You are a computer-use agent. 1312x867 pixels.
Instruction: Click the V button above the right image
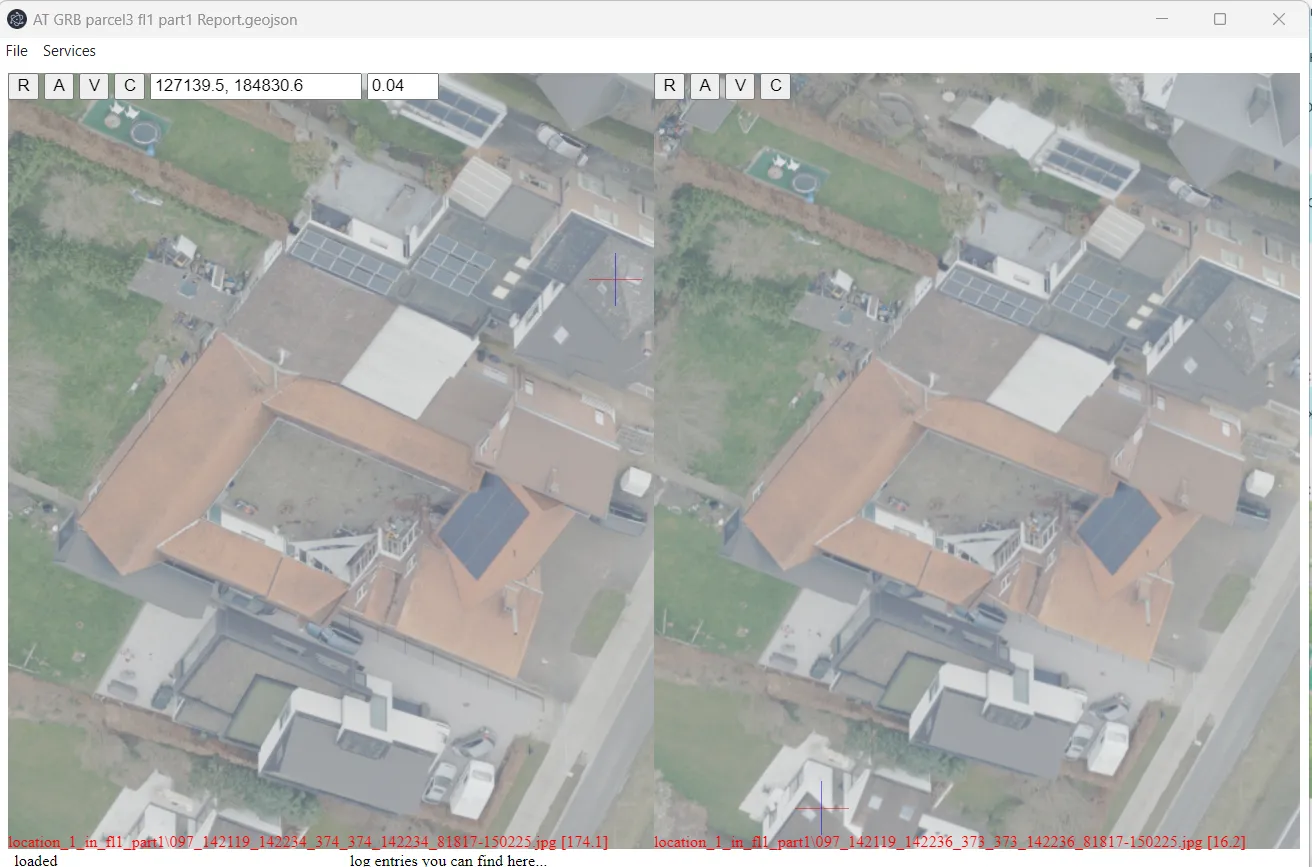(740, 86)
